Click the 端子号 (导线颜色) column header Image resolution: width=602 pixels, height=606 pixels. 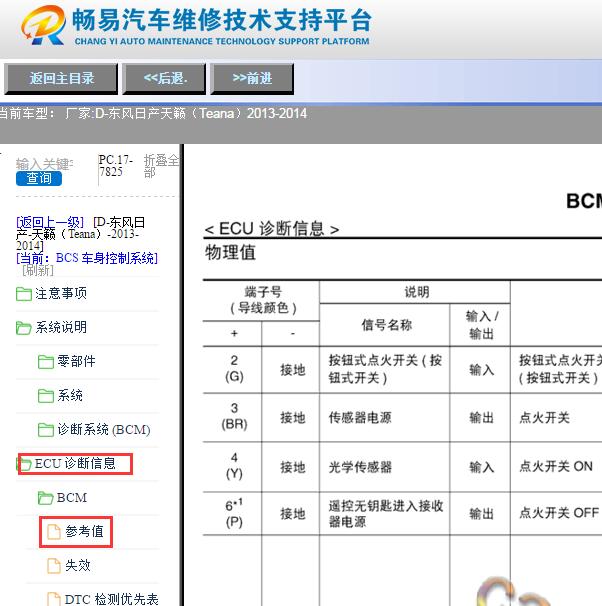(263, 300)
